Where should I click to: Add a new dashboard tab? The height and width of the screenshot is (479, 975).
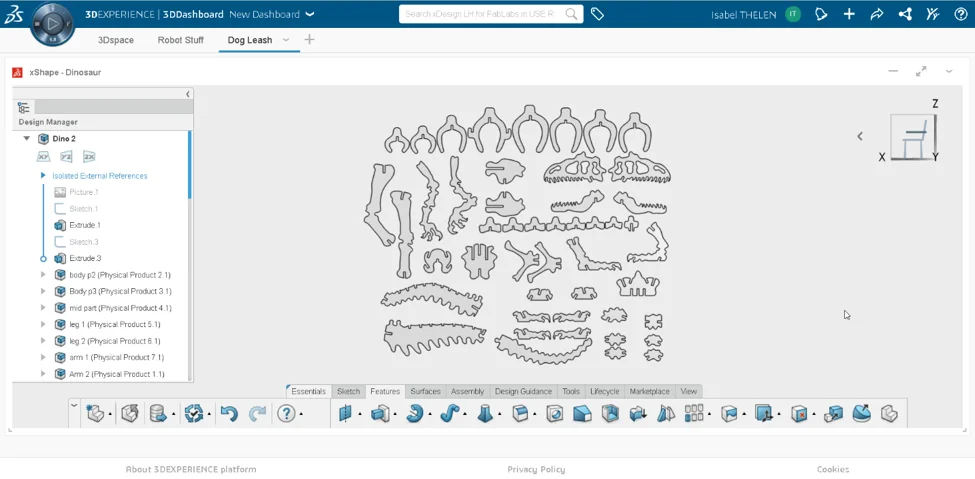[309, 40]
